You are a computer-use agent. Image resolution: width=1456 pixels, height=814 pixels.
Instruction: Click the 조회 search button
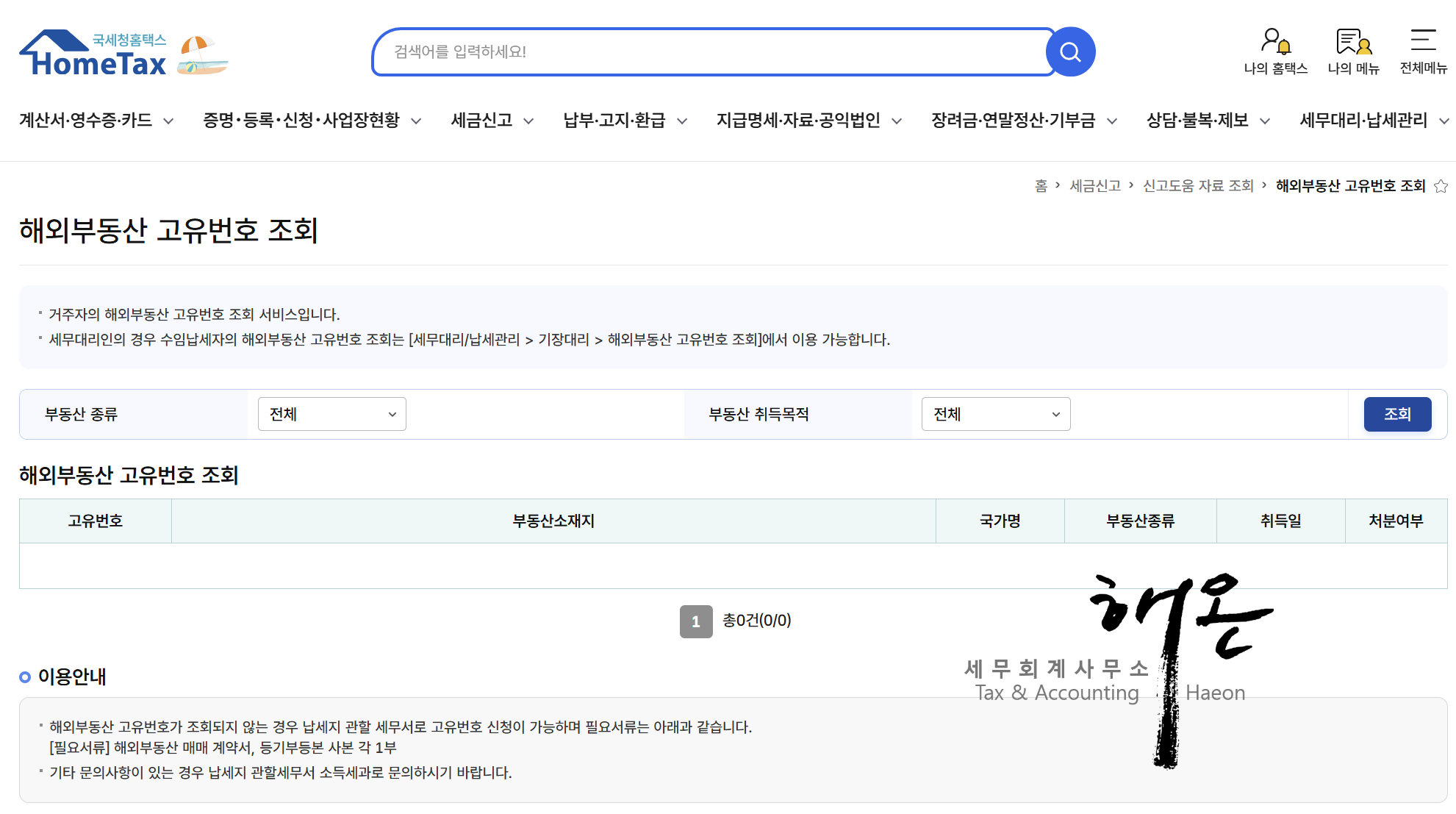pos(1397,414)
